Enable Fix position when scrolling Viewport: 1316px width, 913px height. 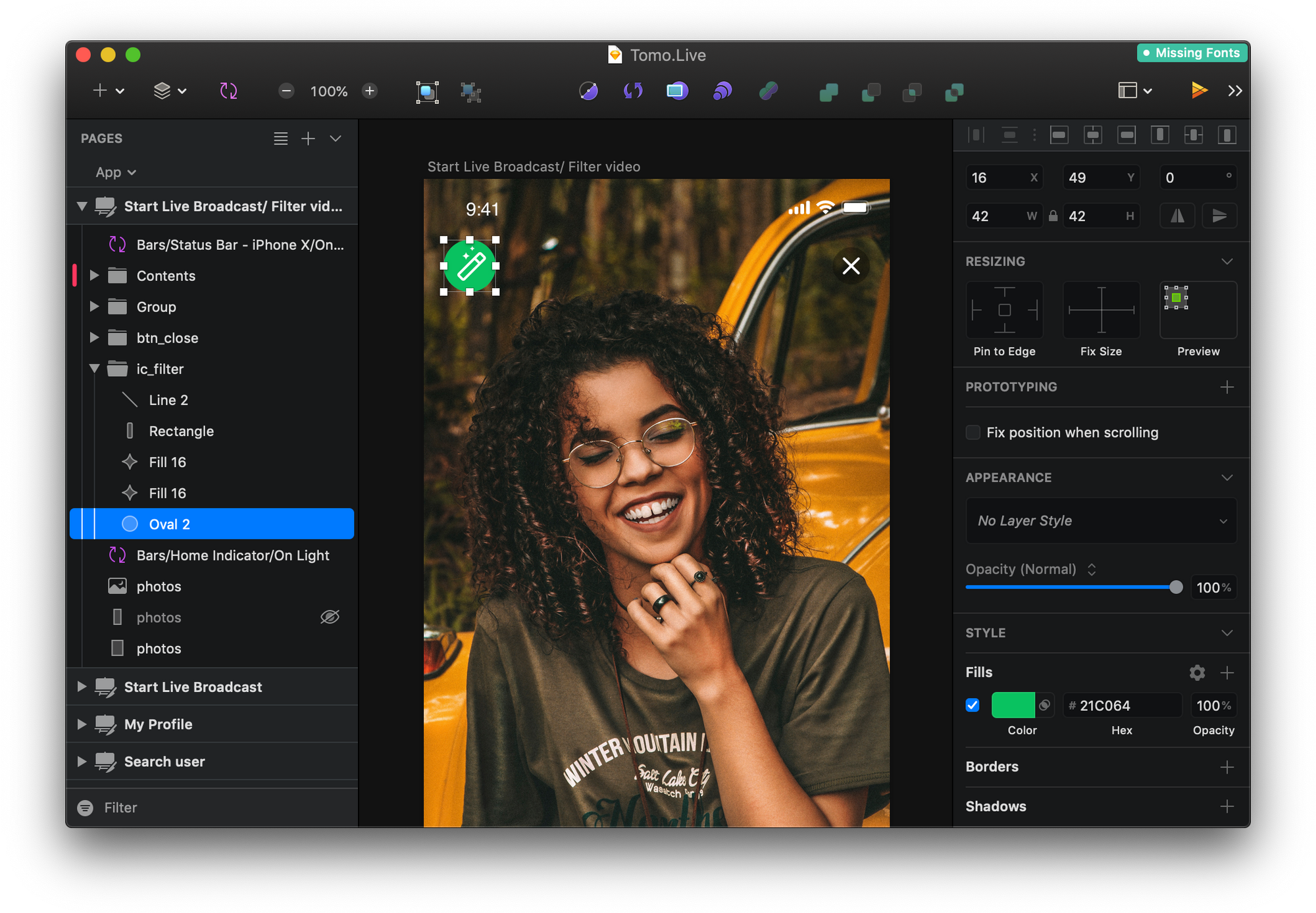[x=973, y=432]
